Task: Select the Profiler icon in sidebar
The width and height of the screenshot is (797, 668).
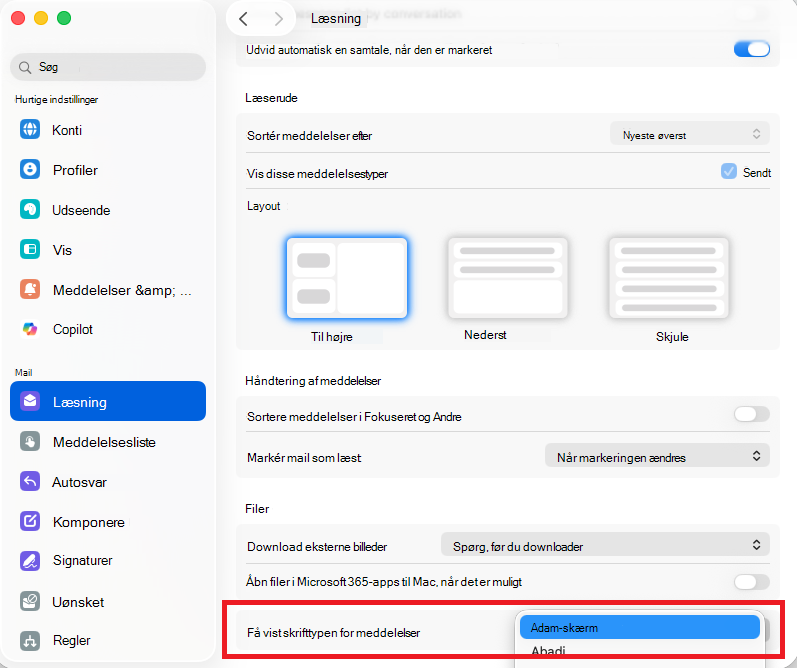Action: 30,169
